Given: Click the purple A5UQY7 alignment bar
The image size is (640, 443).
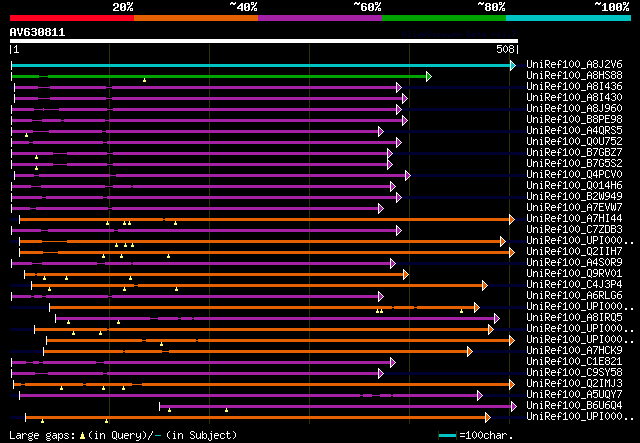Looking at the screenshot, I should tap(249, 396).
